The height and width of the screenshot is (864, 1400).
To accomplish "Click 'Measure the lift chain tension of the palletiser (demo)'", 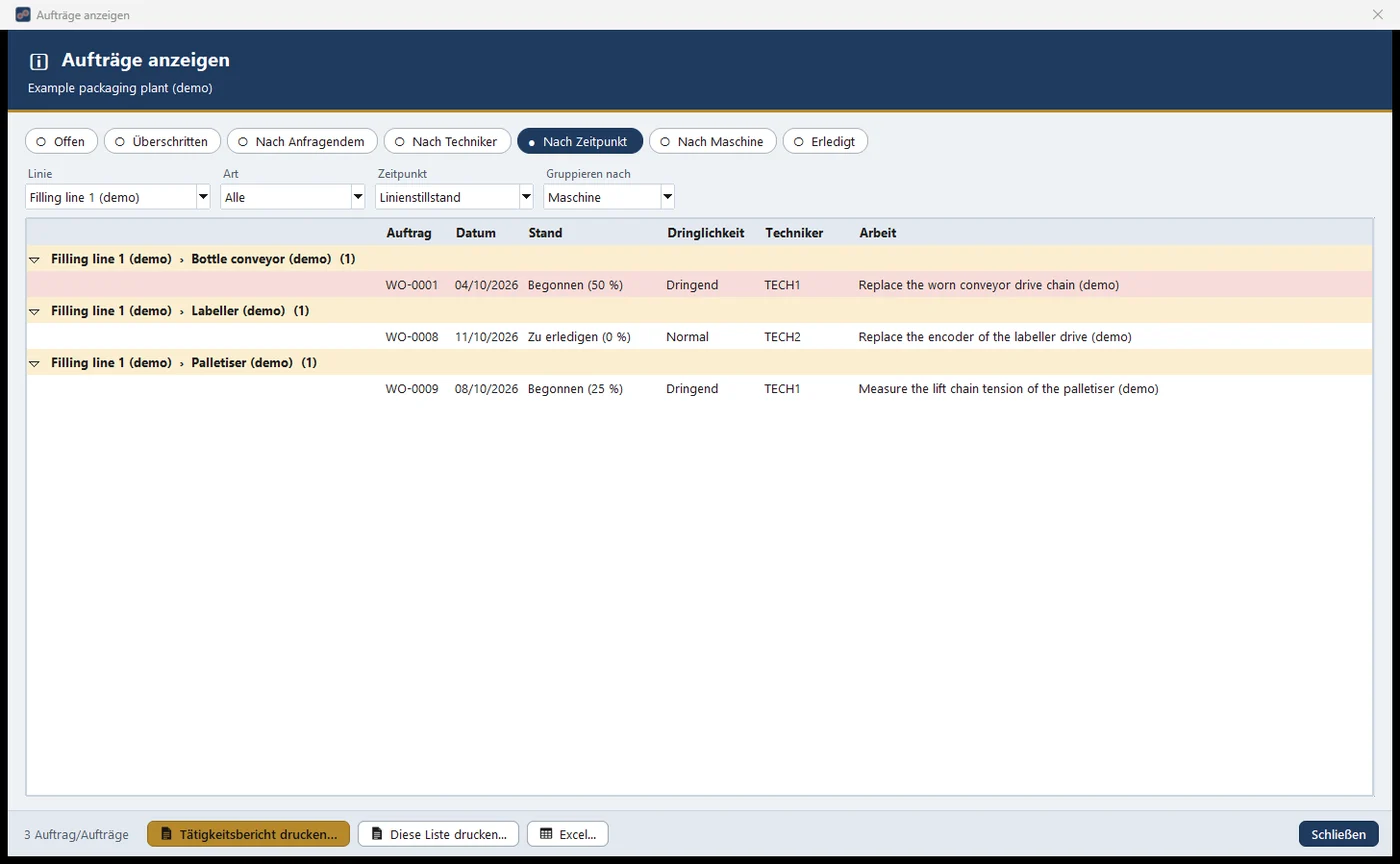I will tap(1008, 389).
